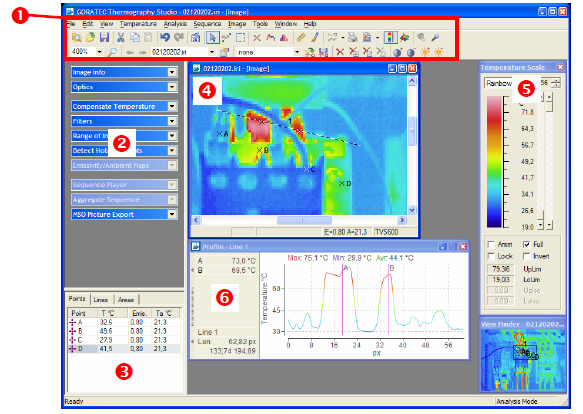Screen dimensions: 583x414
Task: Click the image window scroll-up arrow
Action: coord(412,81)
